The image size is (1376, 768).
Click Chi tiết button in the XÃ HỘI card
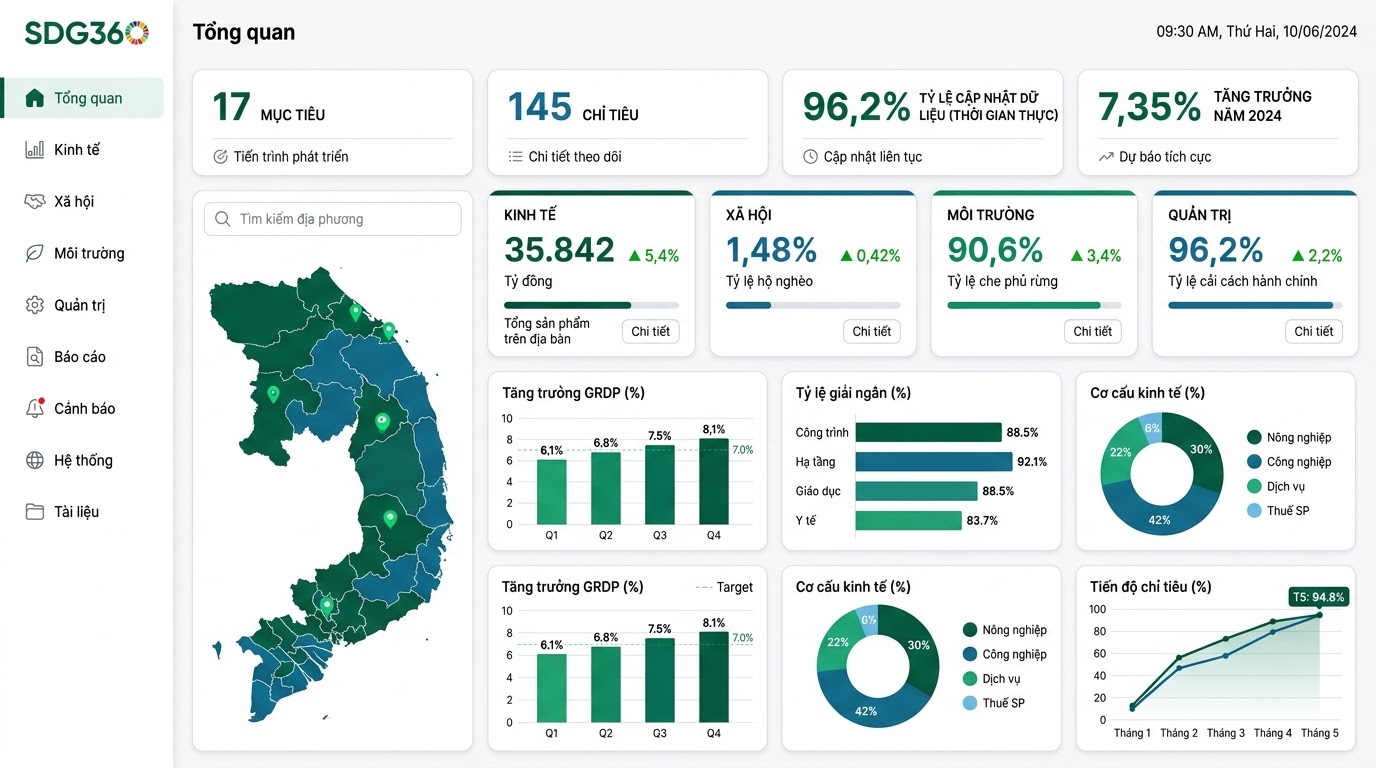pos(871,331)
